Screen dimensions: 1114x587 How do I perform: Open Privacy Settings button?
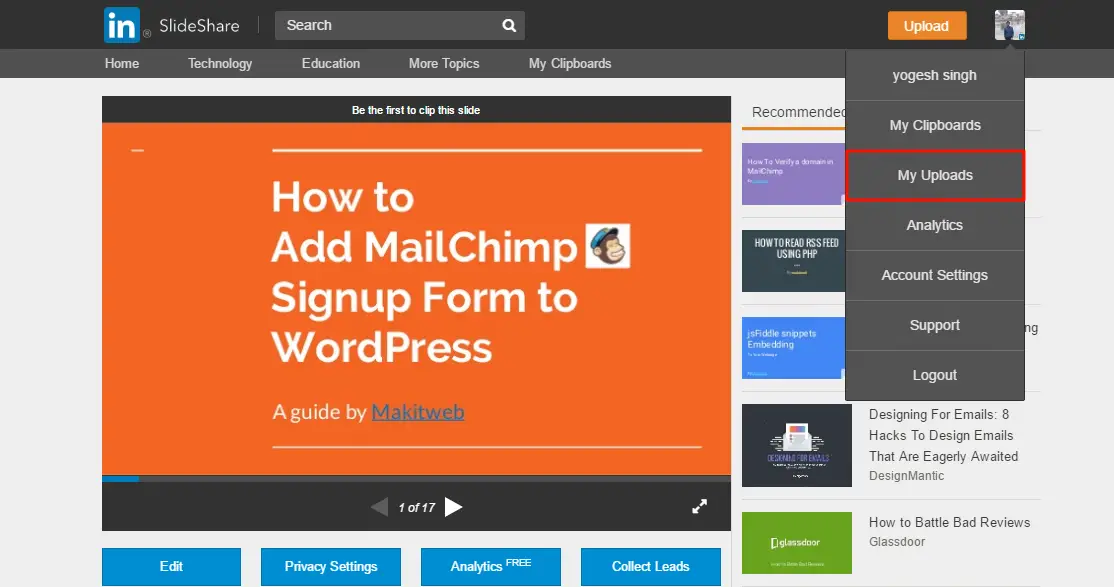(x=331, y=566)
